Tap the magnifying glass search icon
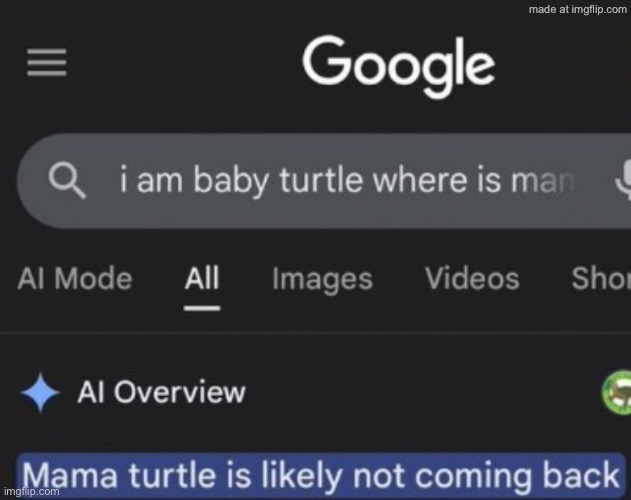The height and width of the screenshot is (500, 631). click(67, 181)
